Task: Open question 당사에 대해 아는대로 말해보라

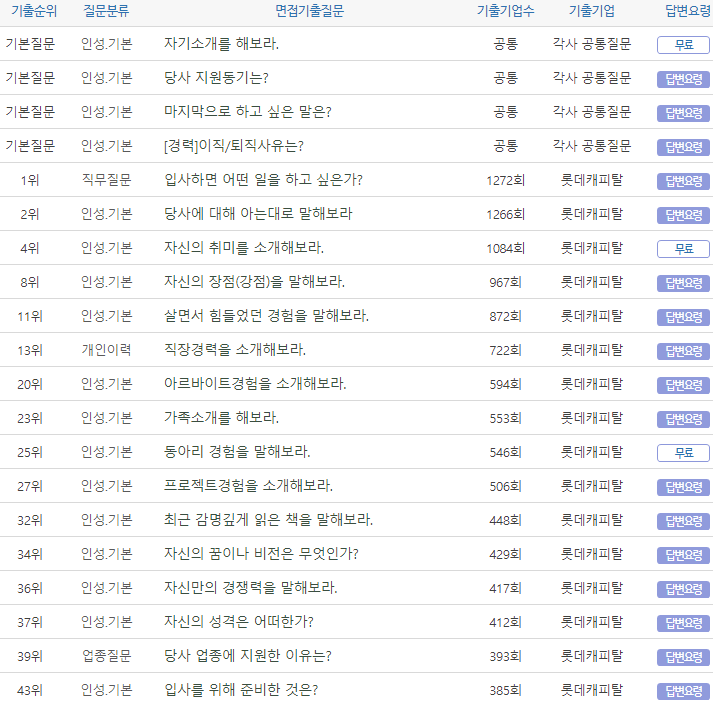Action: click(258, 214)
